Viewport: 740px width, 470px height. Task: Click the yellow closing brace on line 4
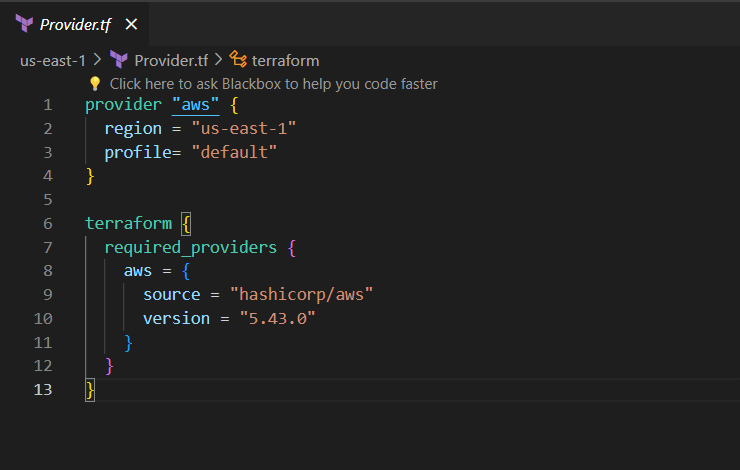coord(90,176)
